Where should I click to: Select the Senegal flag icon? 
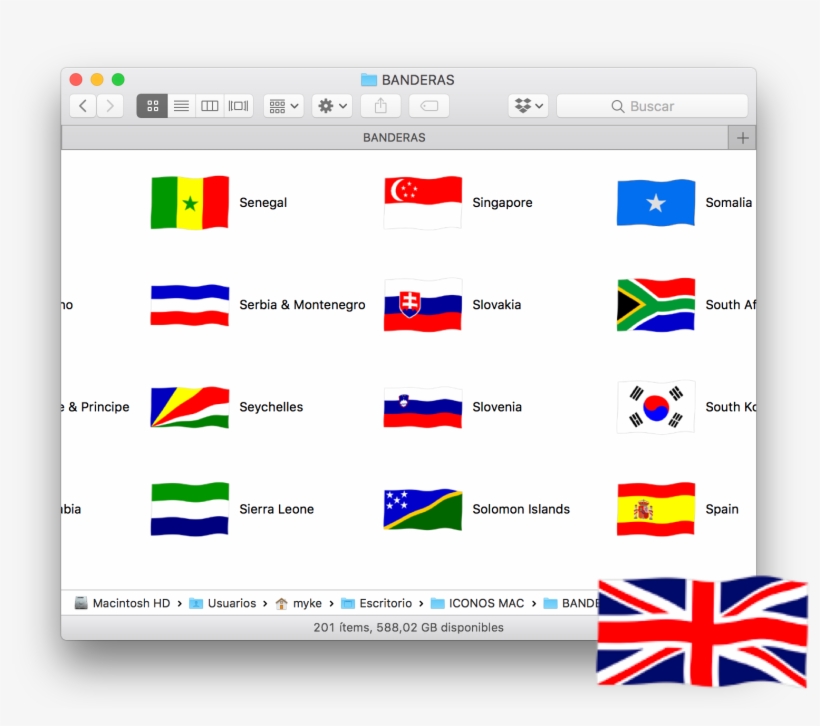(x=190, y=202)
